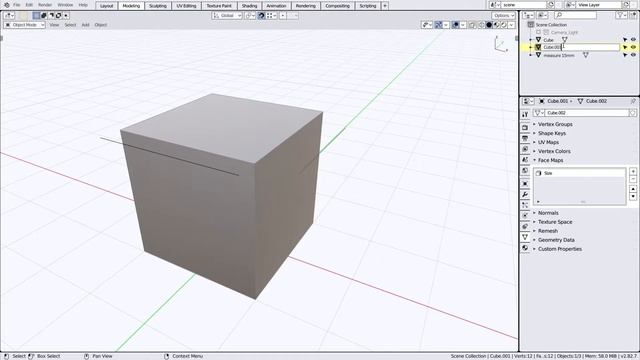Image resolution: width=640 pixels, height=360 pixels.
Task: Open the Modifiers wrench tab
Action: point(525,194)
